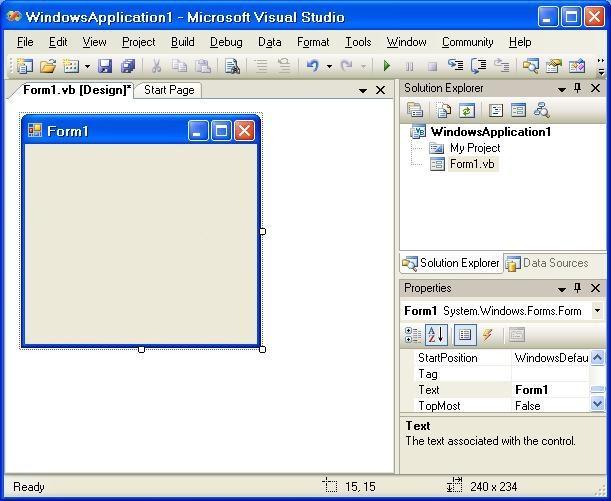
Task: Click the Solution Explorer toolbar icon with magnifier
Action: tap(531, 66)
